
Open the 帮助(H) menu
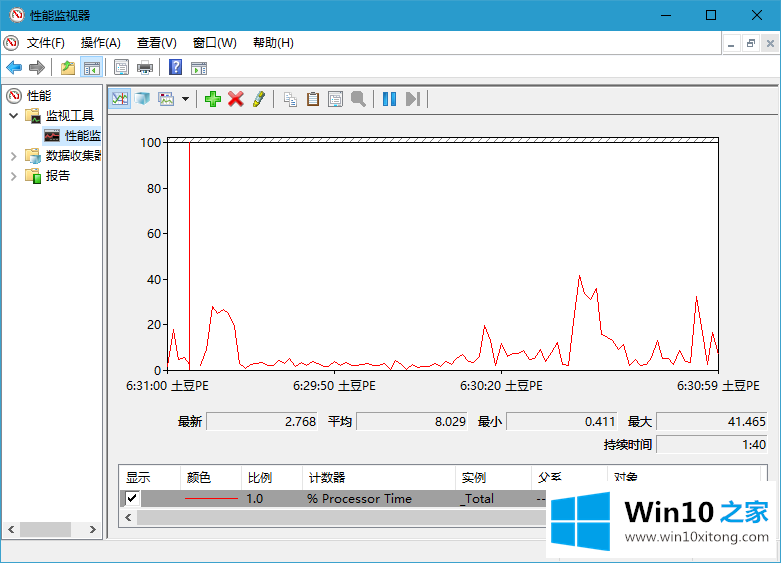(273, 43)
